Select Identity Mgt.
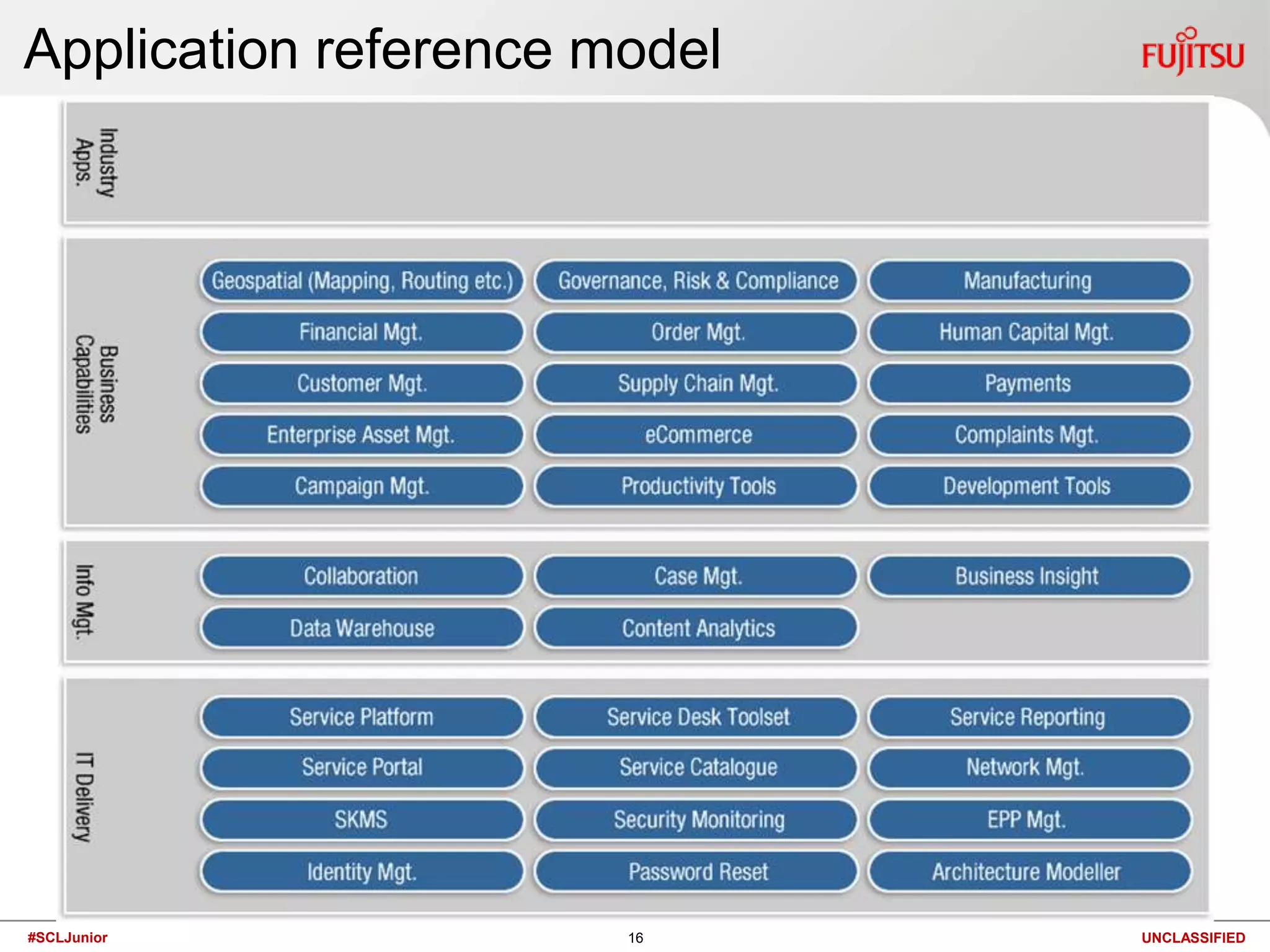The image size is (1270, 952). (x=362, y=872)
